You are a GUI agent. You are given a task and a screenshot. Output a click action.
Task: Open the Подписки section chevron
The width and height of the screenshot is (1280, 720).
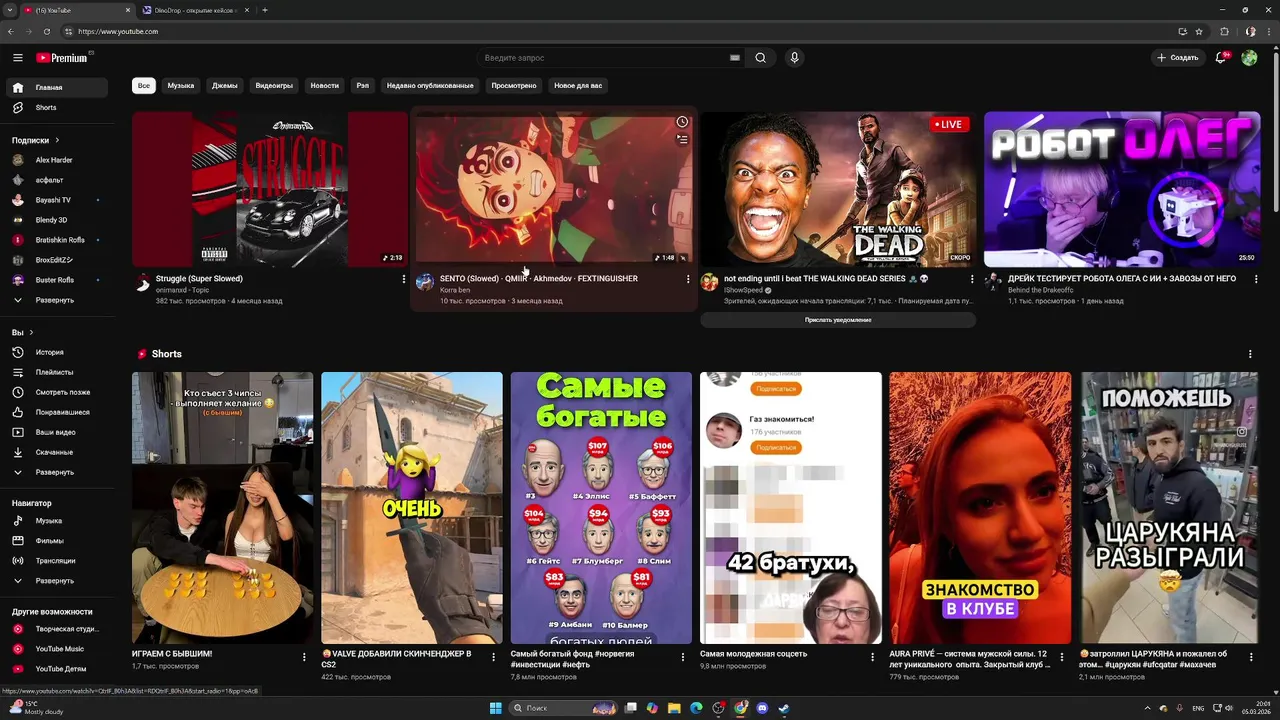point(57,140)
